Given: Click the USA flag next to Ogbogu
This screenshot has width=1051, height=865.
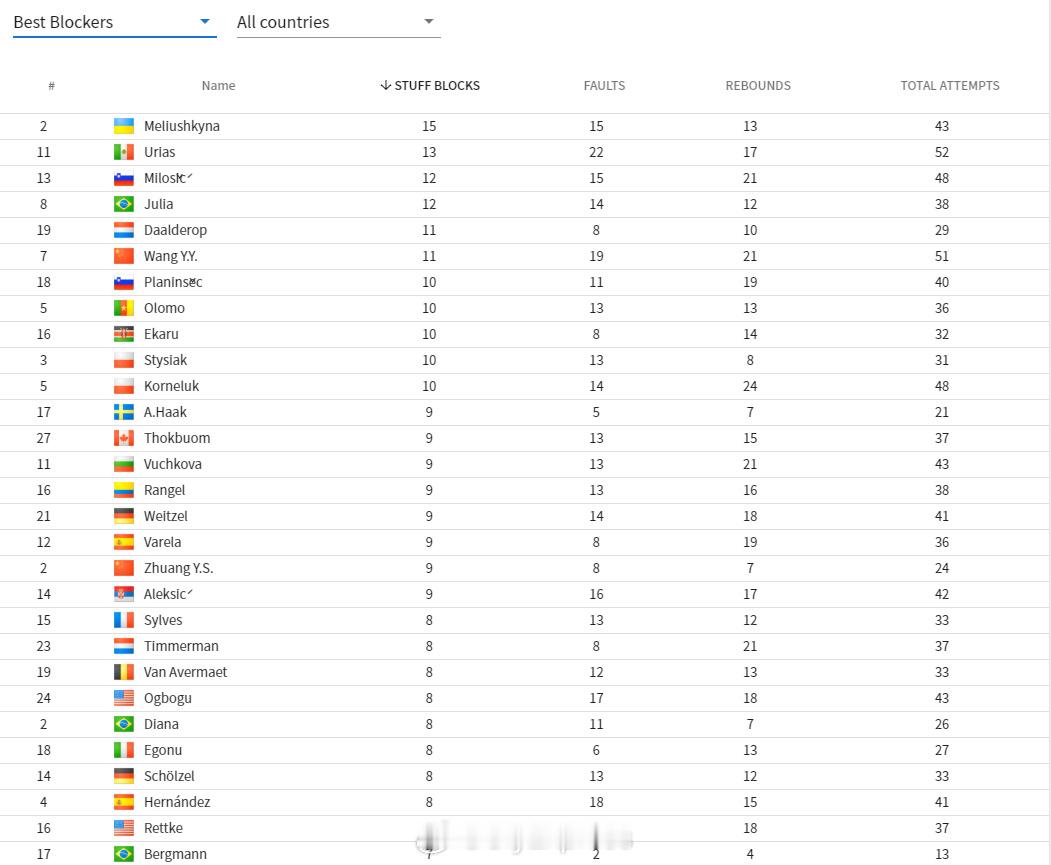Looking at the screenshot, I should pos(123,698).
